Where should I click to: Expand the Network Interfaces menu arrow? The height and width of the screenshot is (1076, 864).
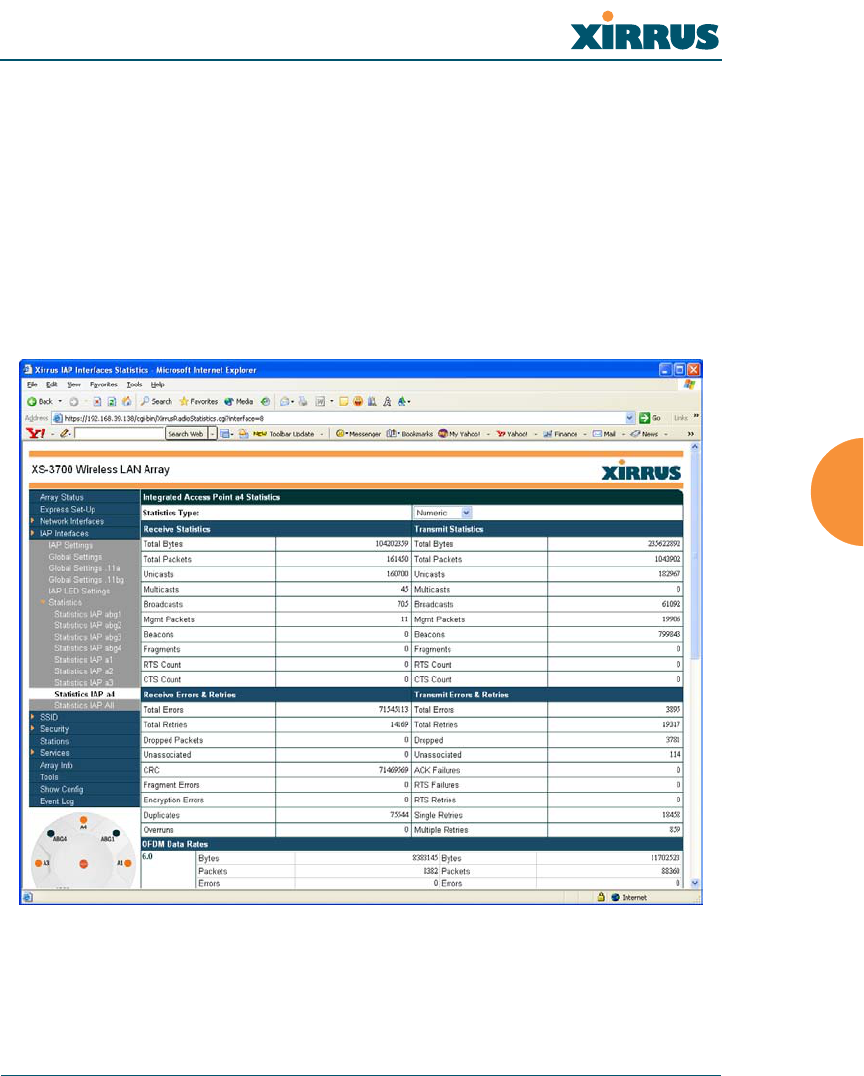(32, 521)
